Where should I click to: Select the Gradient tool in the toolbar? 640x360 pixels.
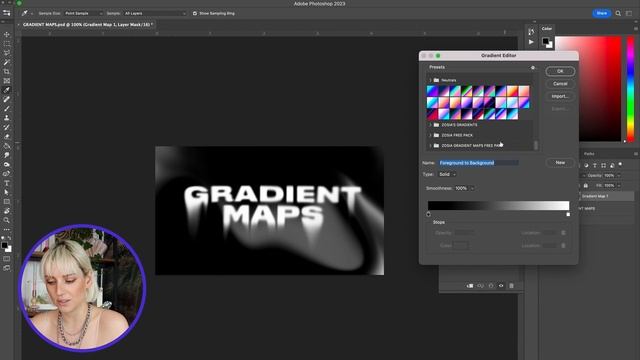coord(7,146)
